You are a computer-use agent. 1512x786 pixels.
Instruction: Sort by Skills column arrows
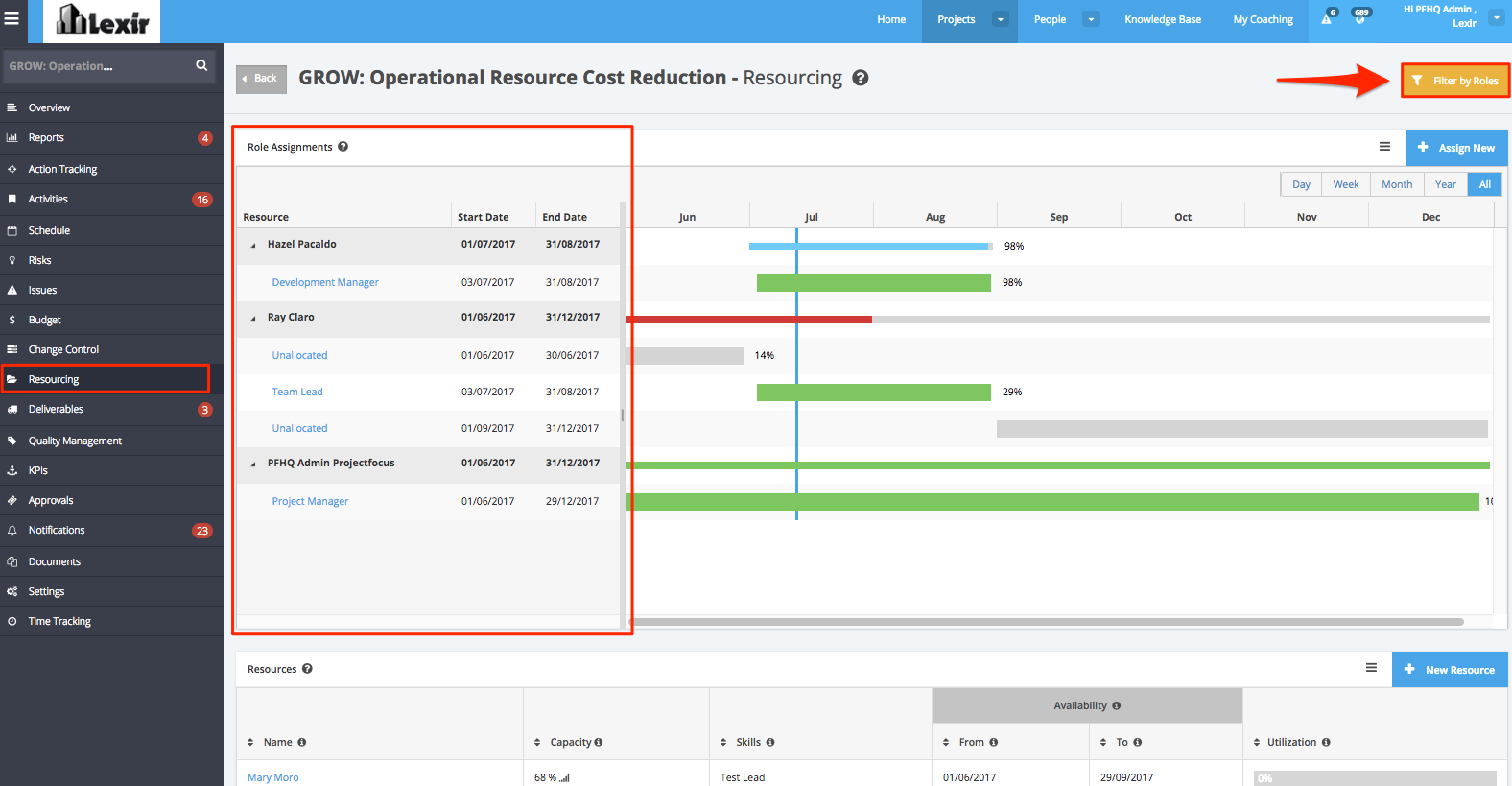[x=723, y=742]
